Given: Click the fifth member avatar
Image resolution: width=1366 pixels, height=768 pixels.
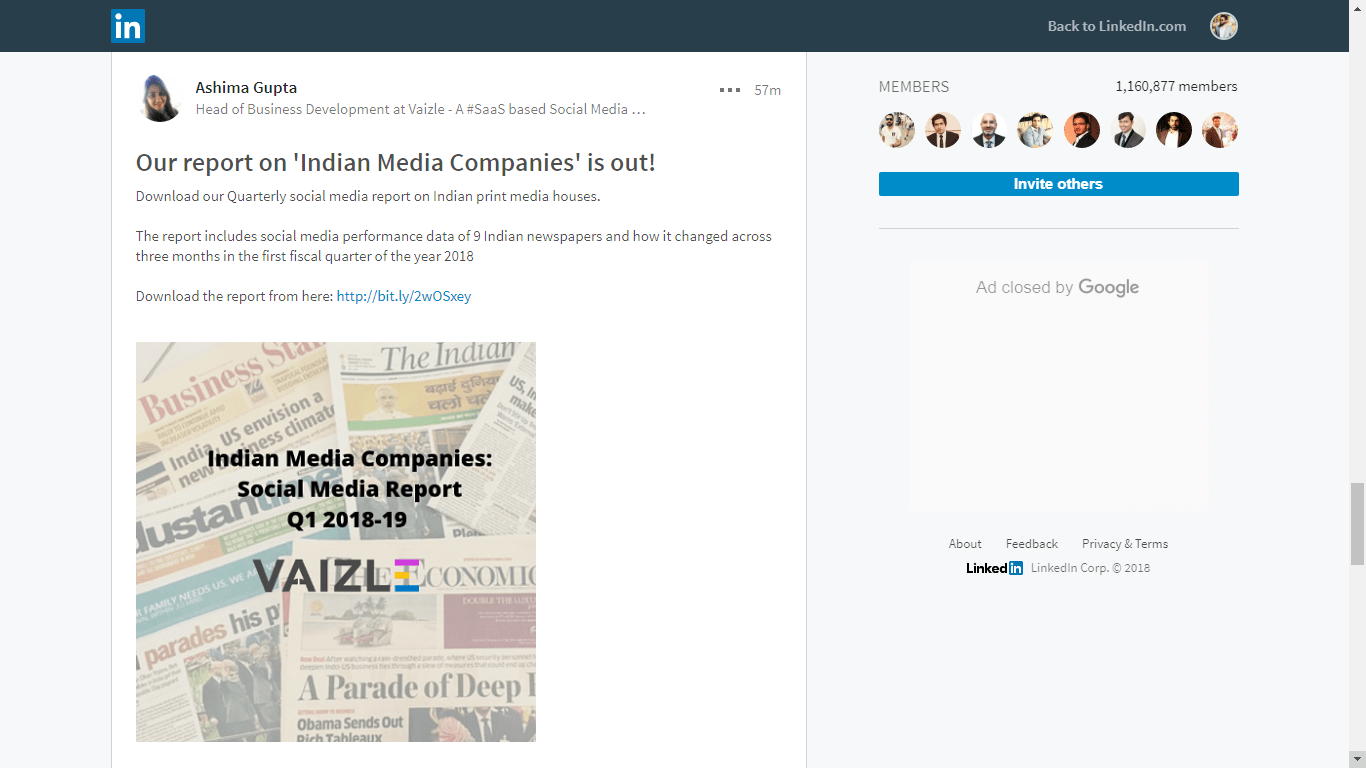Looking at the screenshot, I should (x=1082, y=130).
